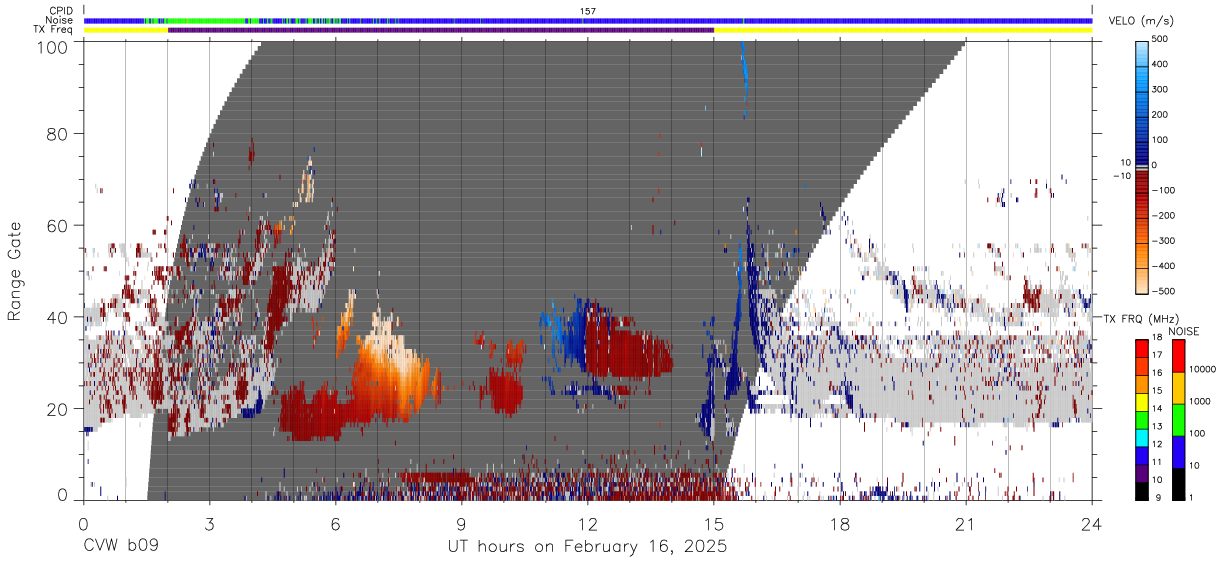Click the CVW b09 radar beam label
The width and height of the screenshot is (1228, 567).
click(121, 548)
